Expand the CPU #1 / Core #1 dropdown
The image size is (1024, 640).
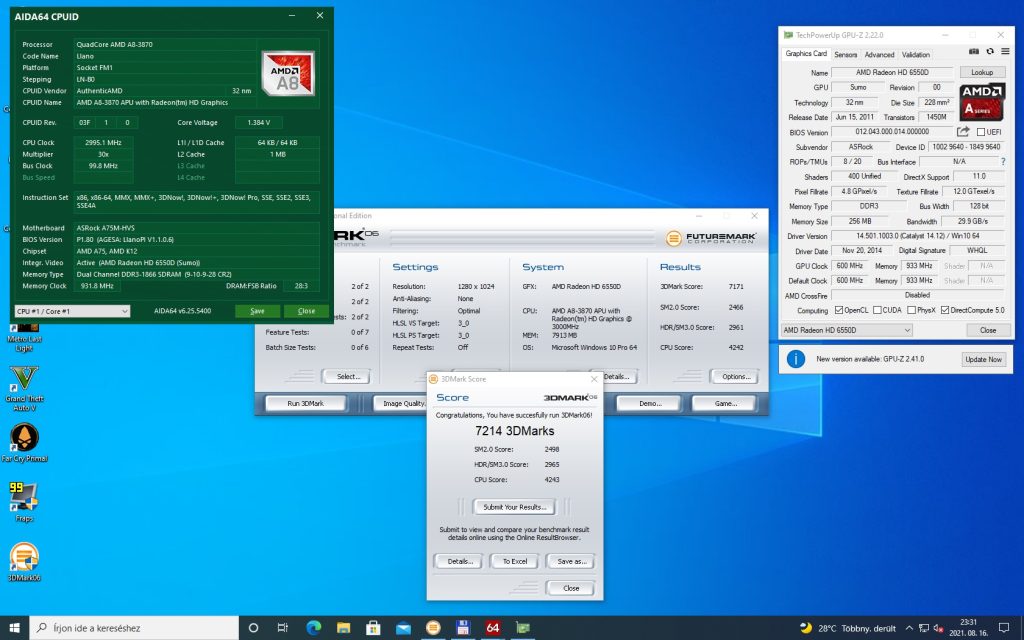tap(72, 312)
